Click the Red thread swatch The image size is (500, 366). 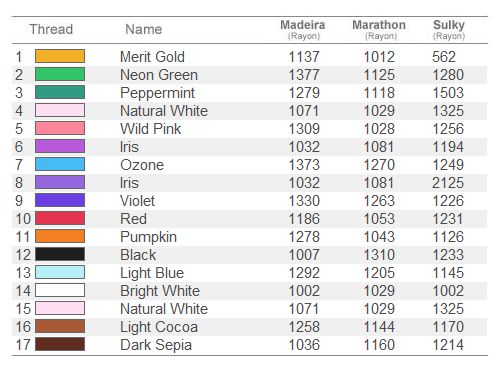(x=60, y=218)
